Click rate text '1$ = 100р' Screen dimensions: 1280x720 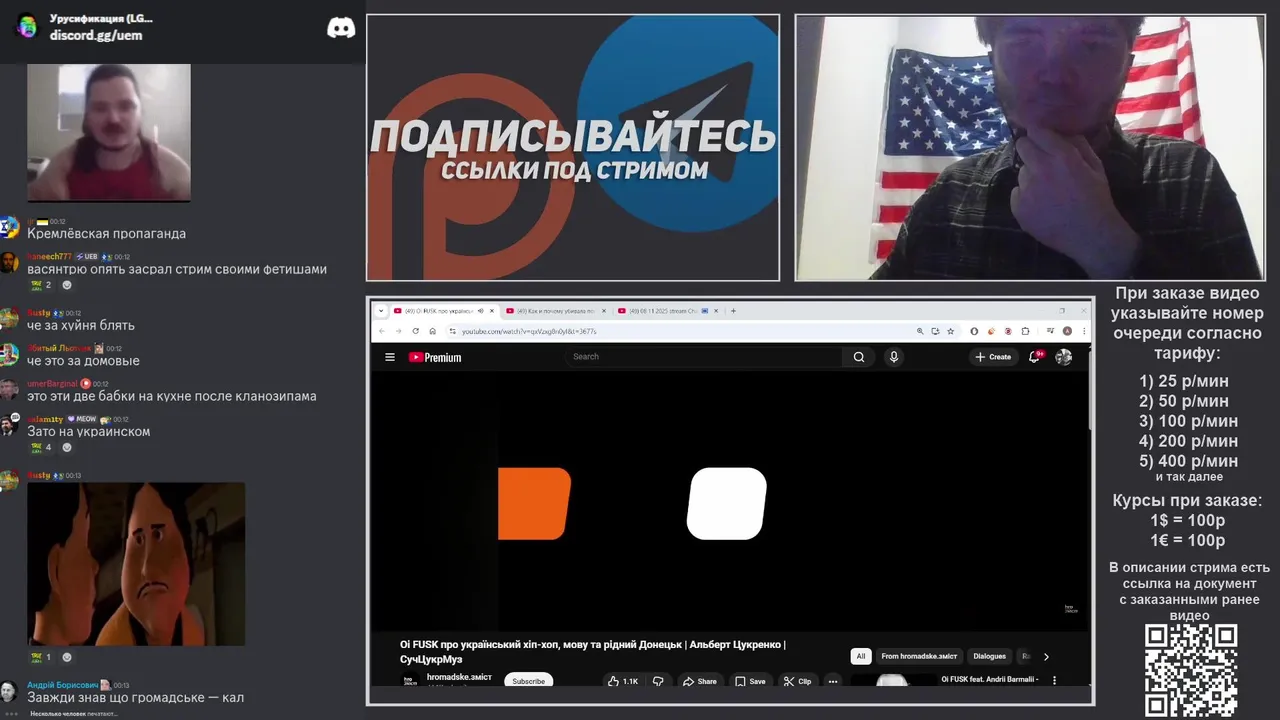(1187, 521)
